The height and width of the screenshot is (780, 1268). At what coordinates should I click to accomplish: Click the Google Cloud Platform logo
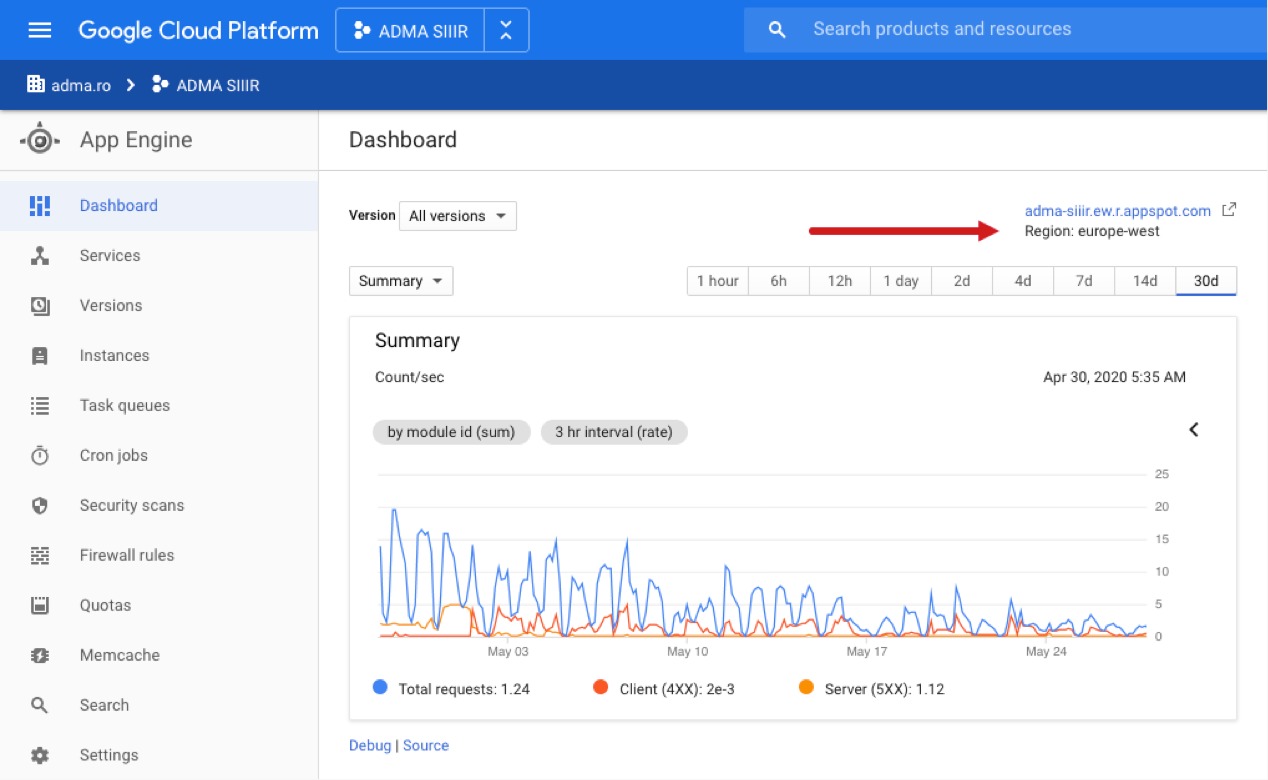pyautogui.click(x=198, y=30)
